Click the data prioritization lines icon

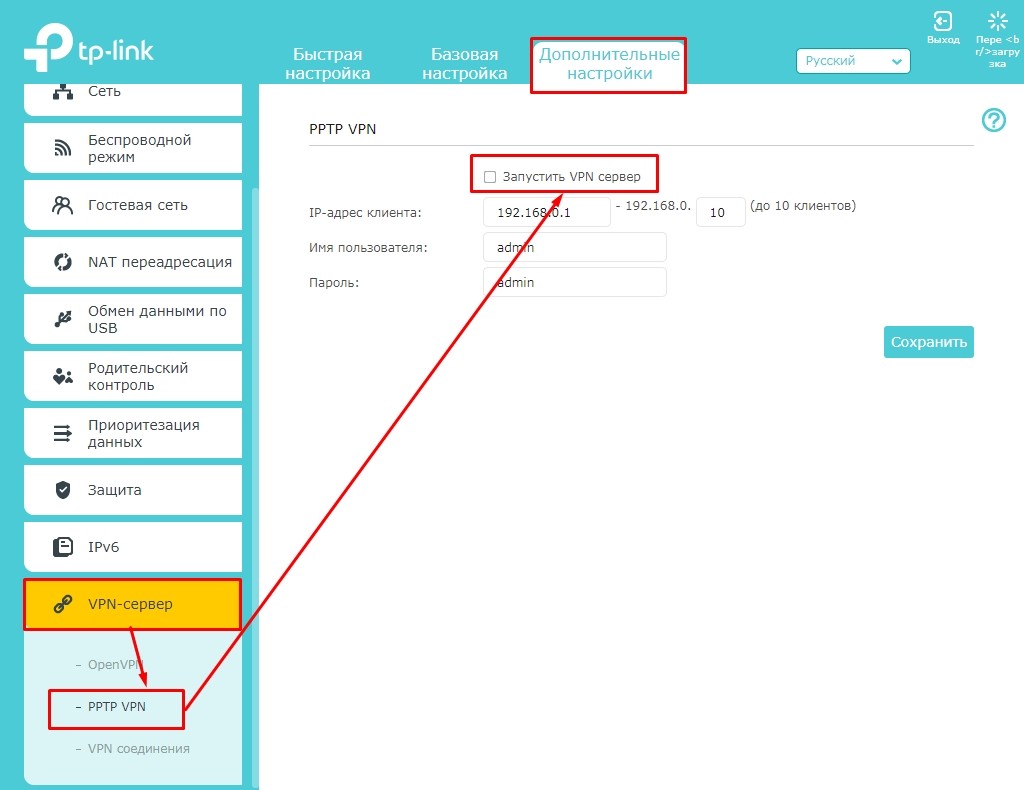pyautogui.click(x=63, y=433)
